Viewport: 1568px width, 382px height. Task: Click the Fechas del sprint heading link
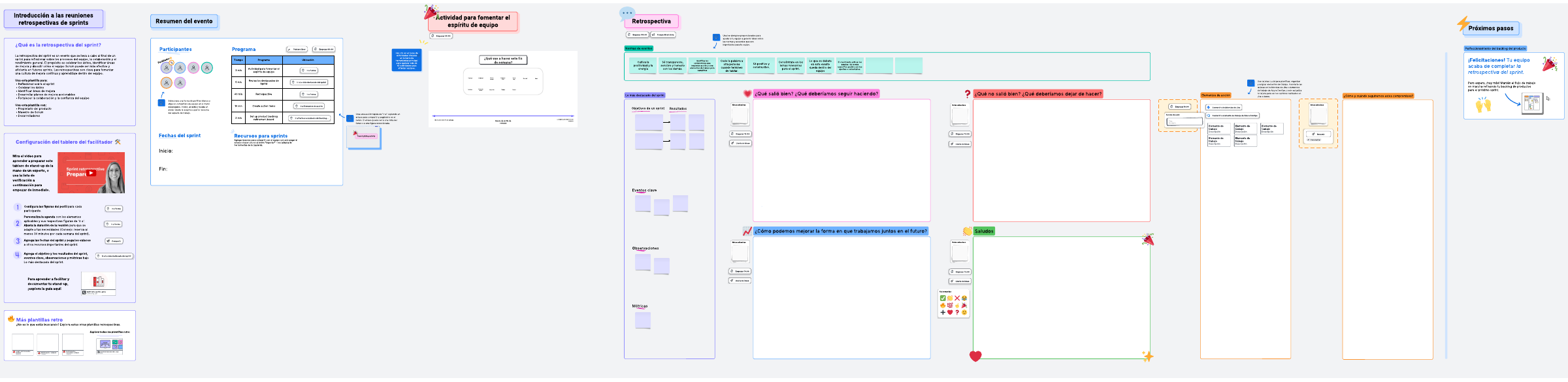click(x=180, y=136)
